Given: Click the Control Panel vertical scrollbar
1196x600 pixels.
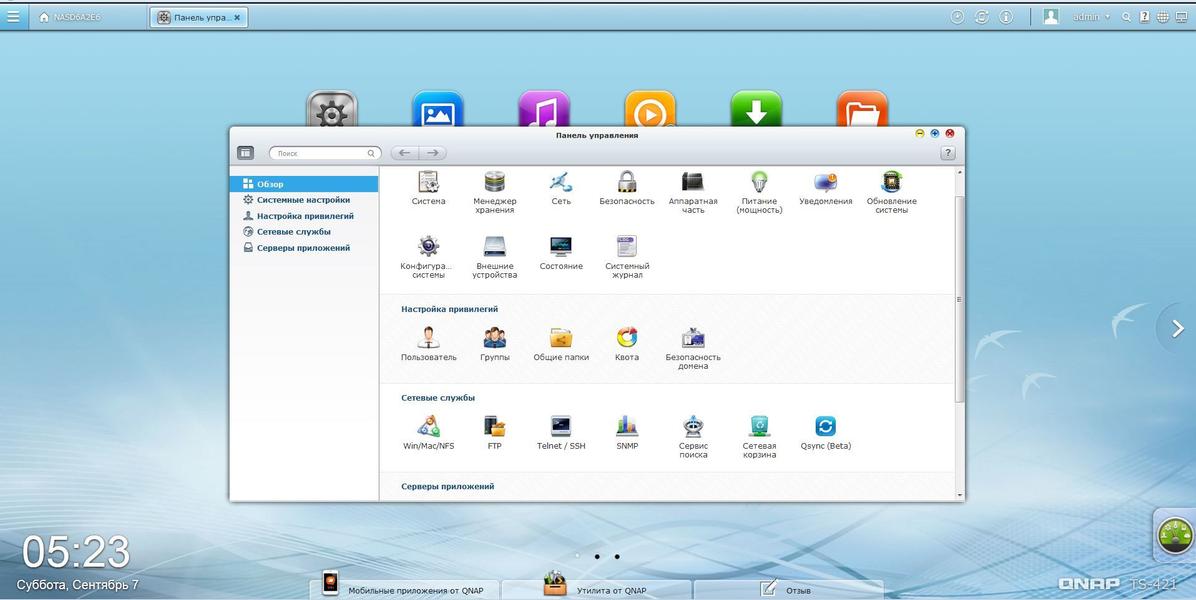Looking at the screenshot, I should pos(960,300).
